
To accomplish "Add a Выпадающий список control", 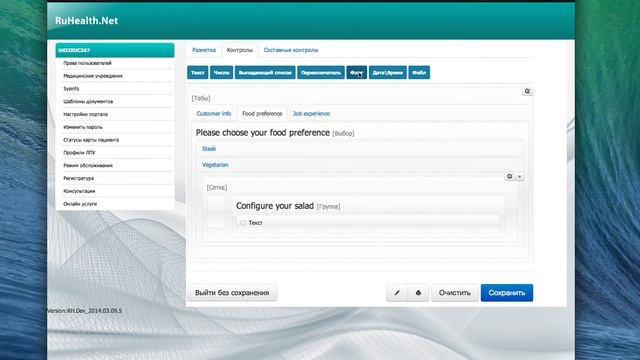I will click(265, 73).
